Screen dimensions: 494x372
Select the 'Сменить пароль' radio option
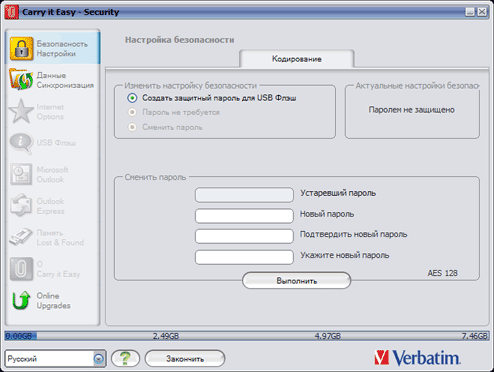coord(132,127)
